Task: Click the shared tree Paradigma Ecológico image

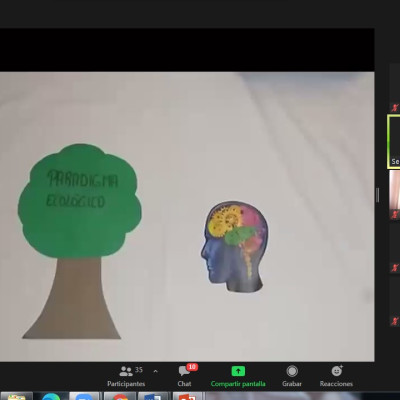Action: coord(80,241)
